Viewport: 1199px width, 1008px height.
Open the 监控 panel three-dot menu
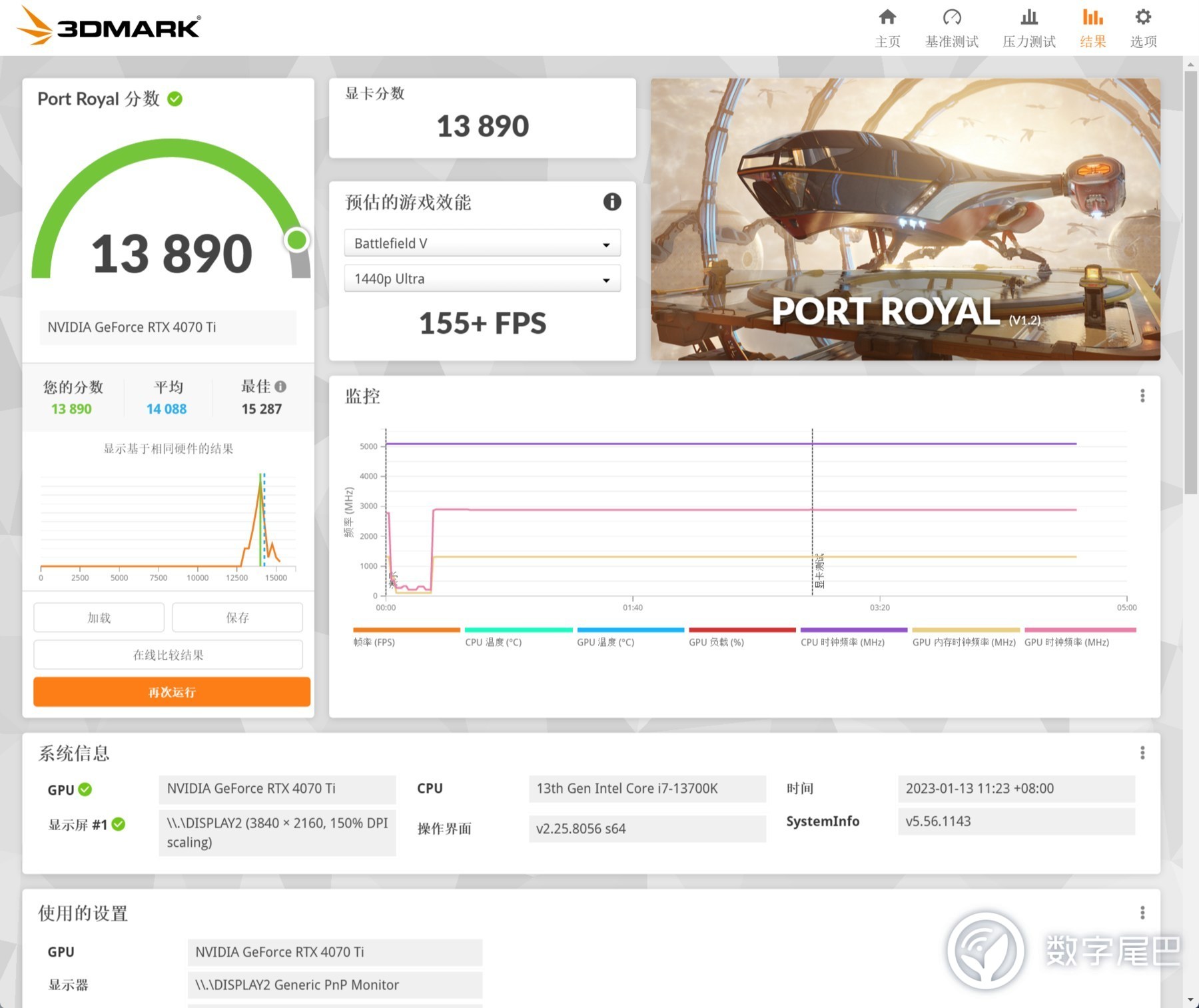(x=1142, y=396)
